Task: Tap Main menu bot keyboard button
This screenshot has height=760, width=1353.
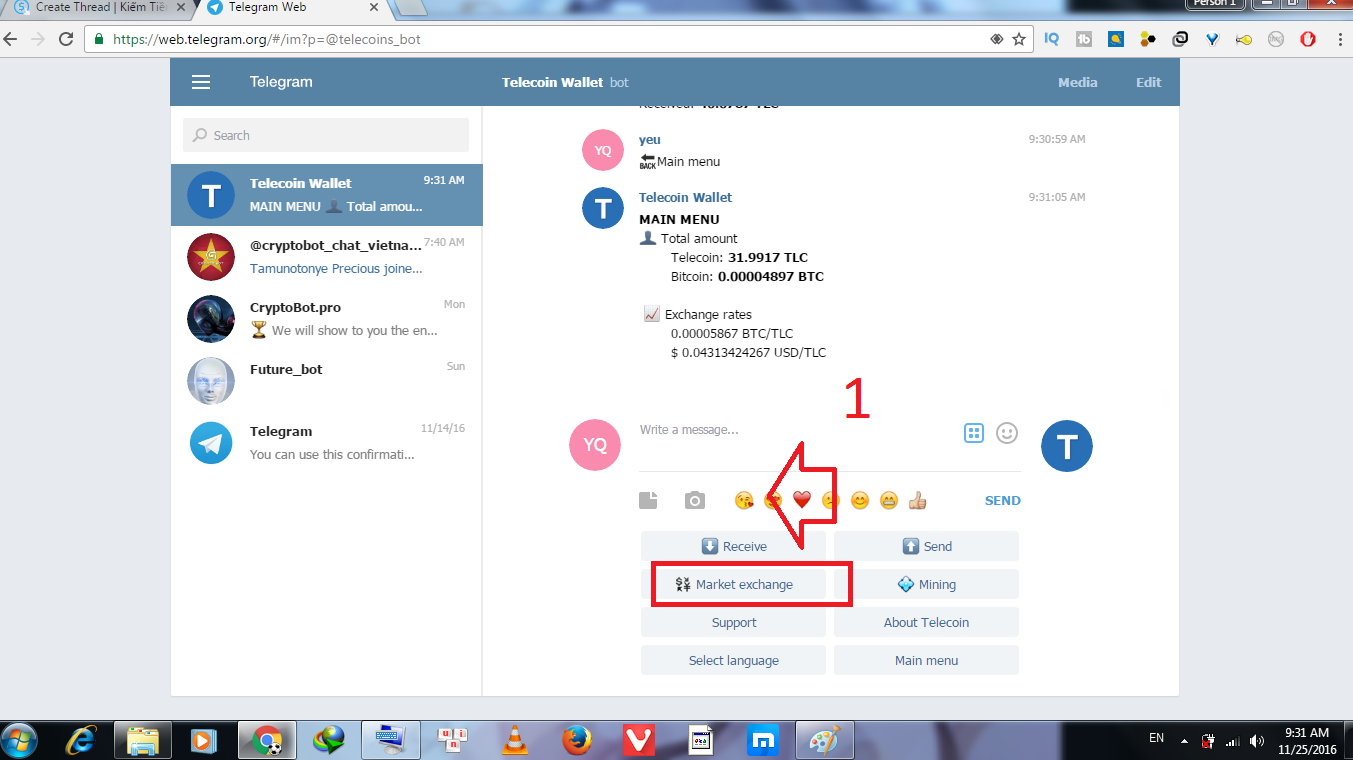Action: pos(926,660)
